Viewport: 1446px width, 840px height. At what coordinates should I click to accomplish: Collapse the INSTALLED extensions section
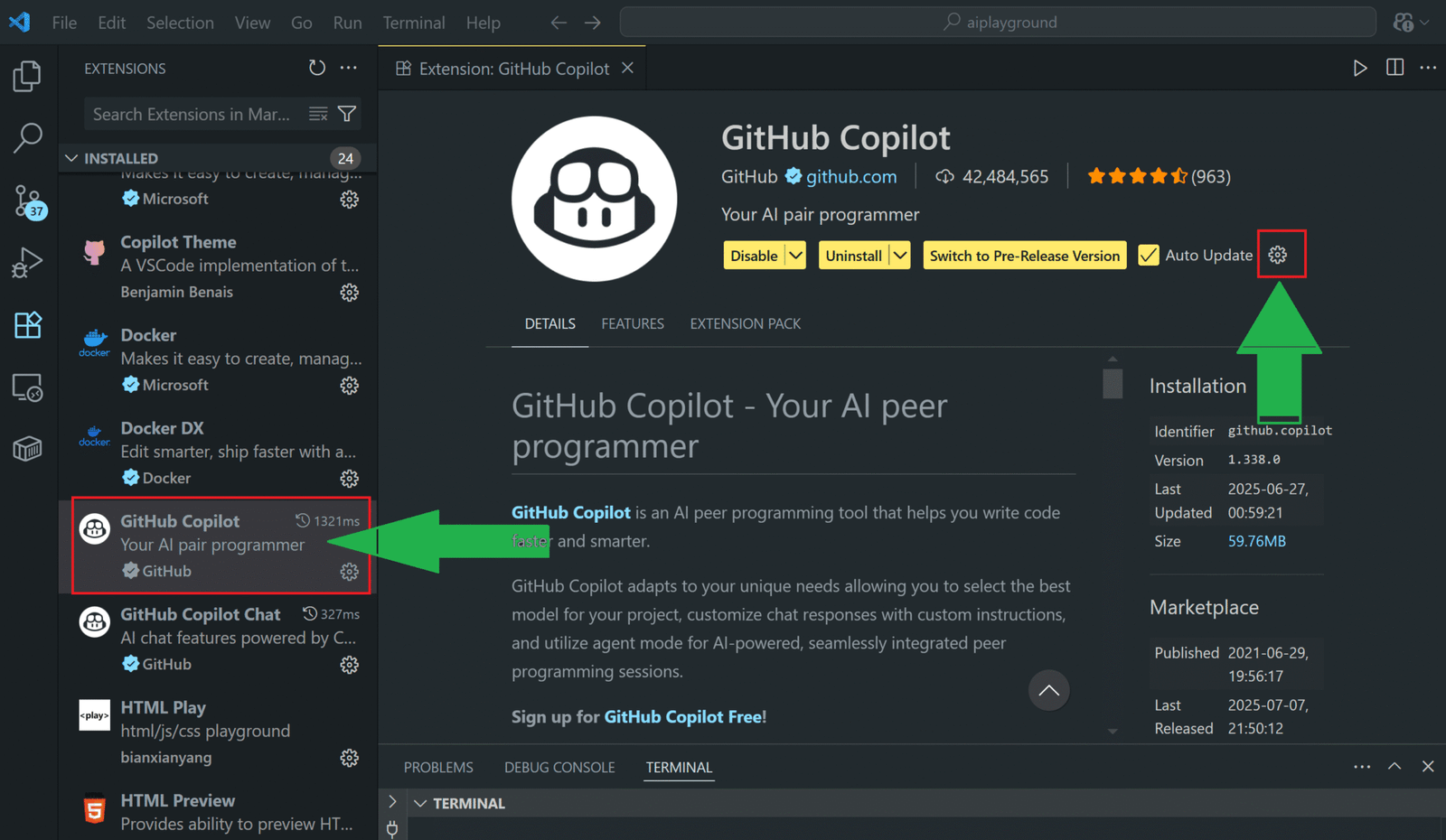pos(71,157)
